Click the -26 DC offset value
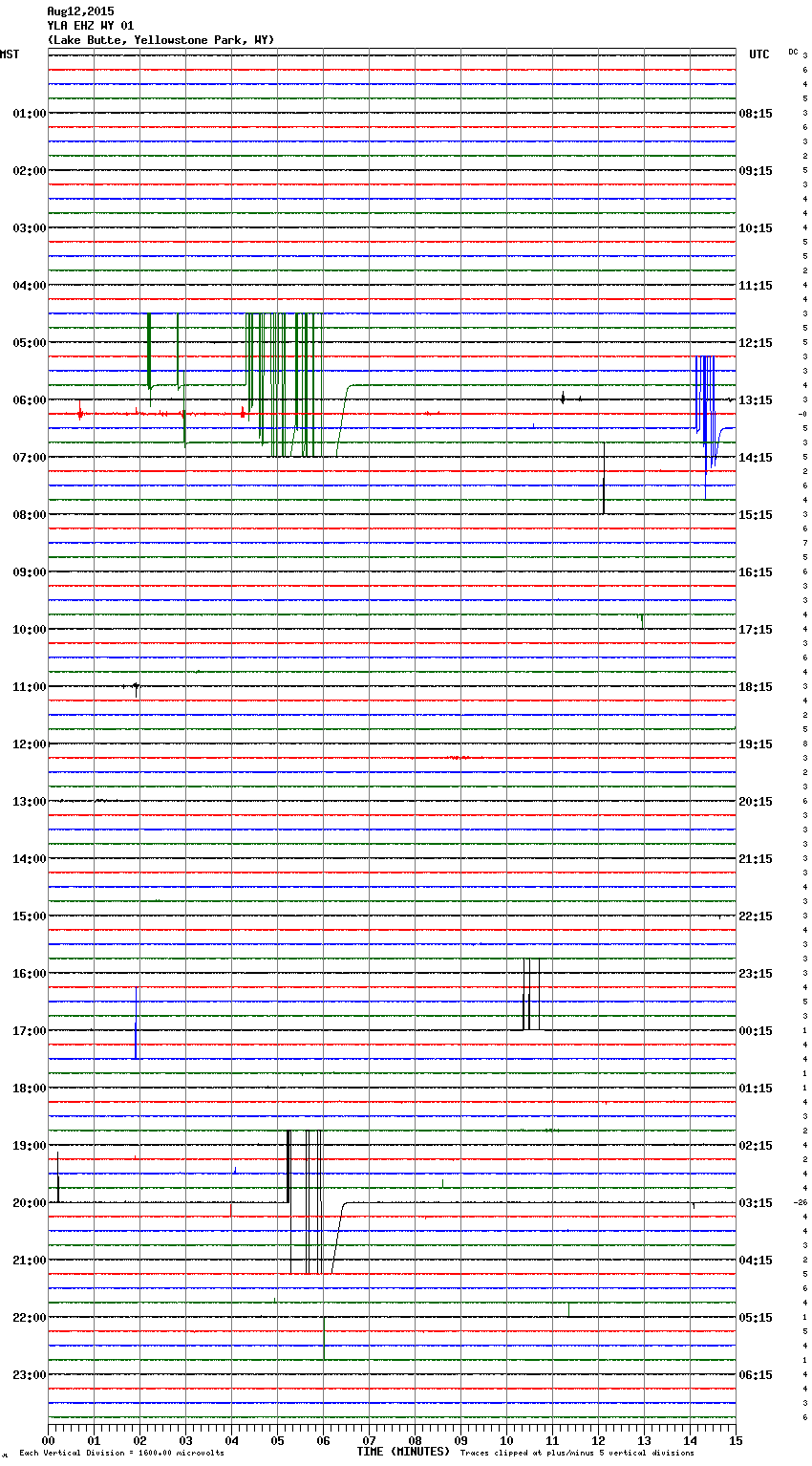Image resolution: width=812 pixels, height=1466 pixels. 801,1202
